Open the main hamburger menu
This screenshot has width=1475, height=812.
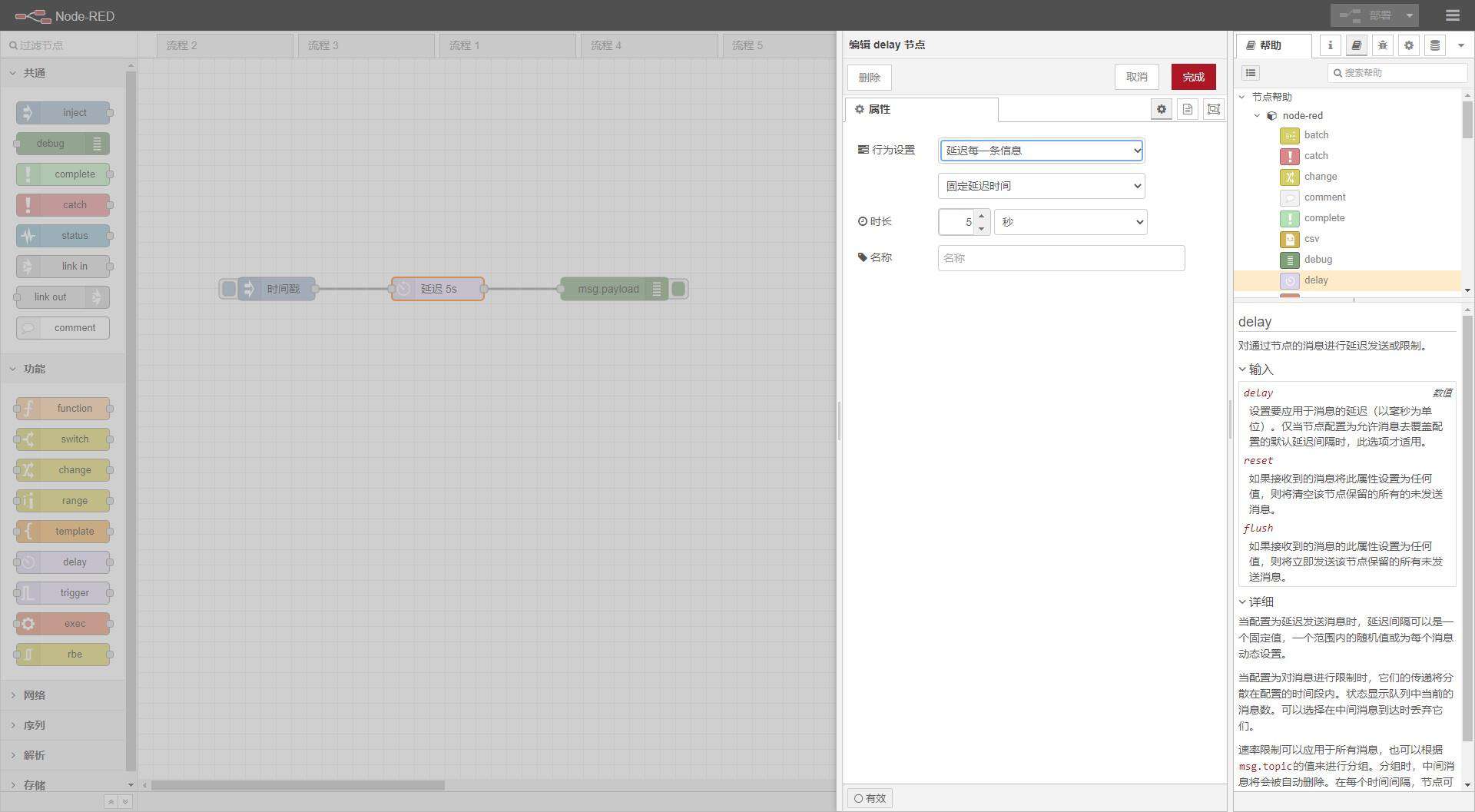coord(1453,15)
